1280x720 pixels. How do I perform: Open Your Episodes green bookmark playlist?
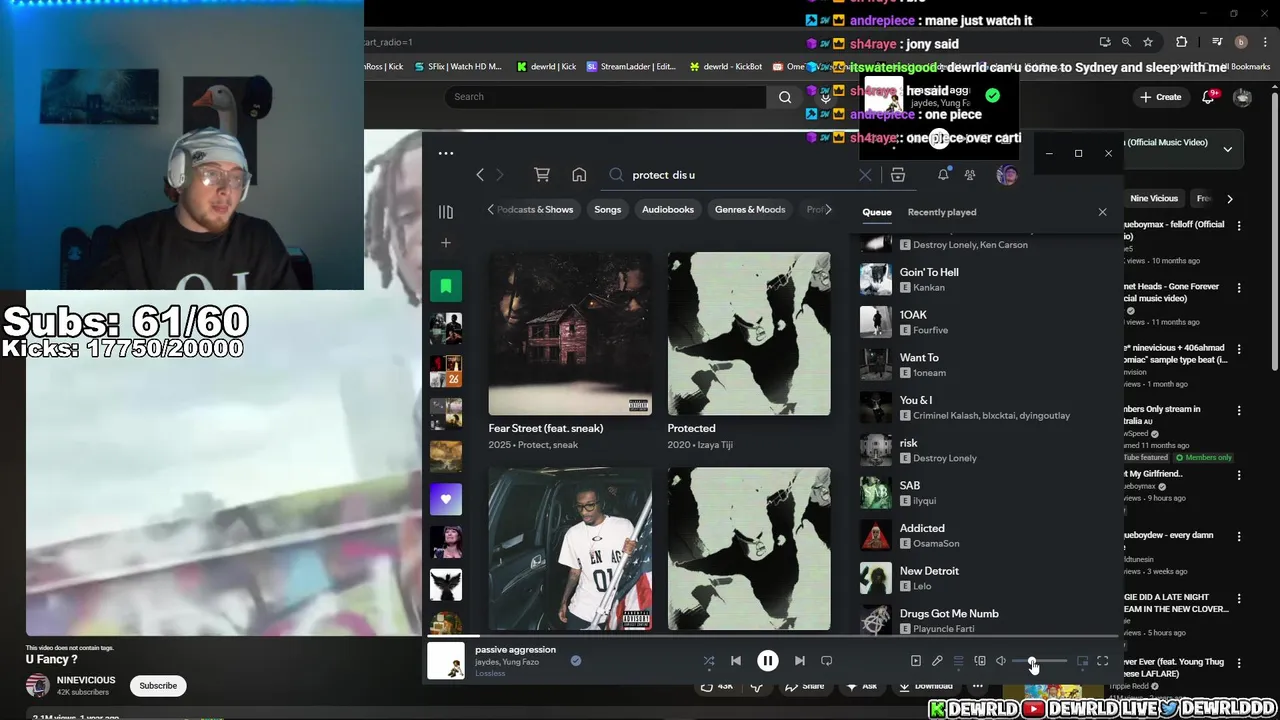(446, 286)
